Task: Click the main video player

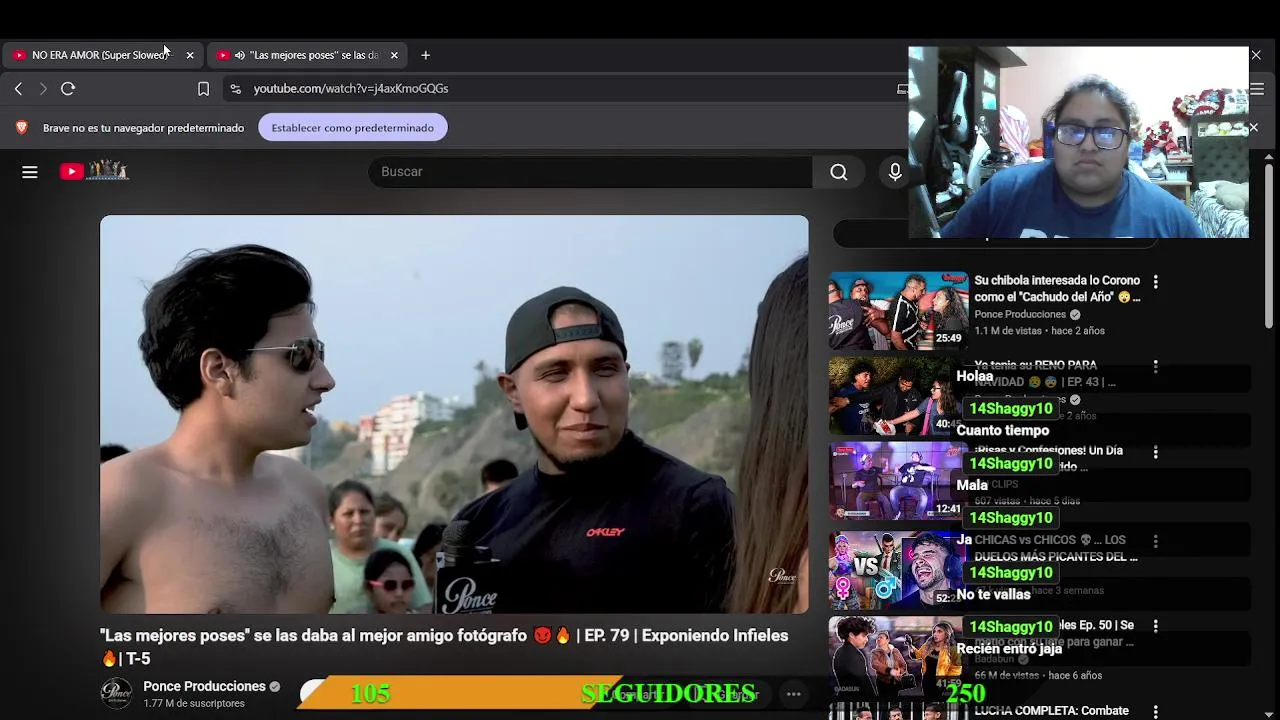Action: [454, 414]
